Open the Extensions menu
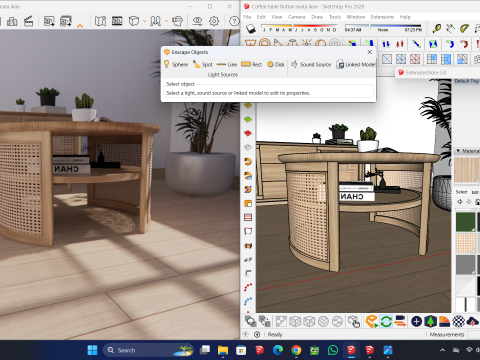 point(382,17)
